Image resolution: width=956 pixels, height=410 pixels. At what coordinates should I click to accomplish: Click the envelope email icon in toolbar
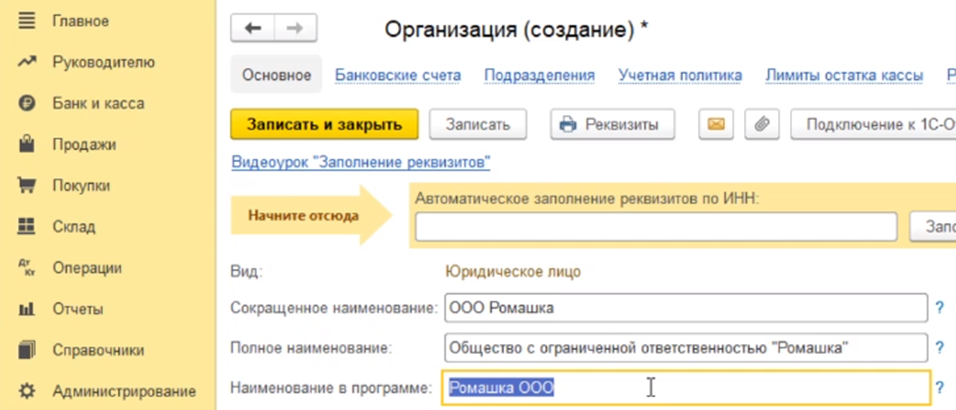[x=715, y=125]
